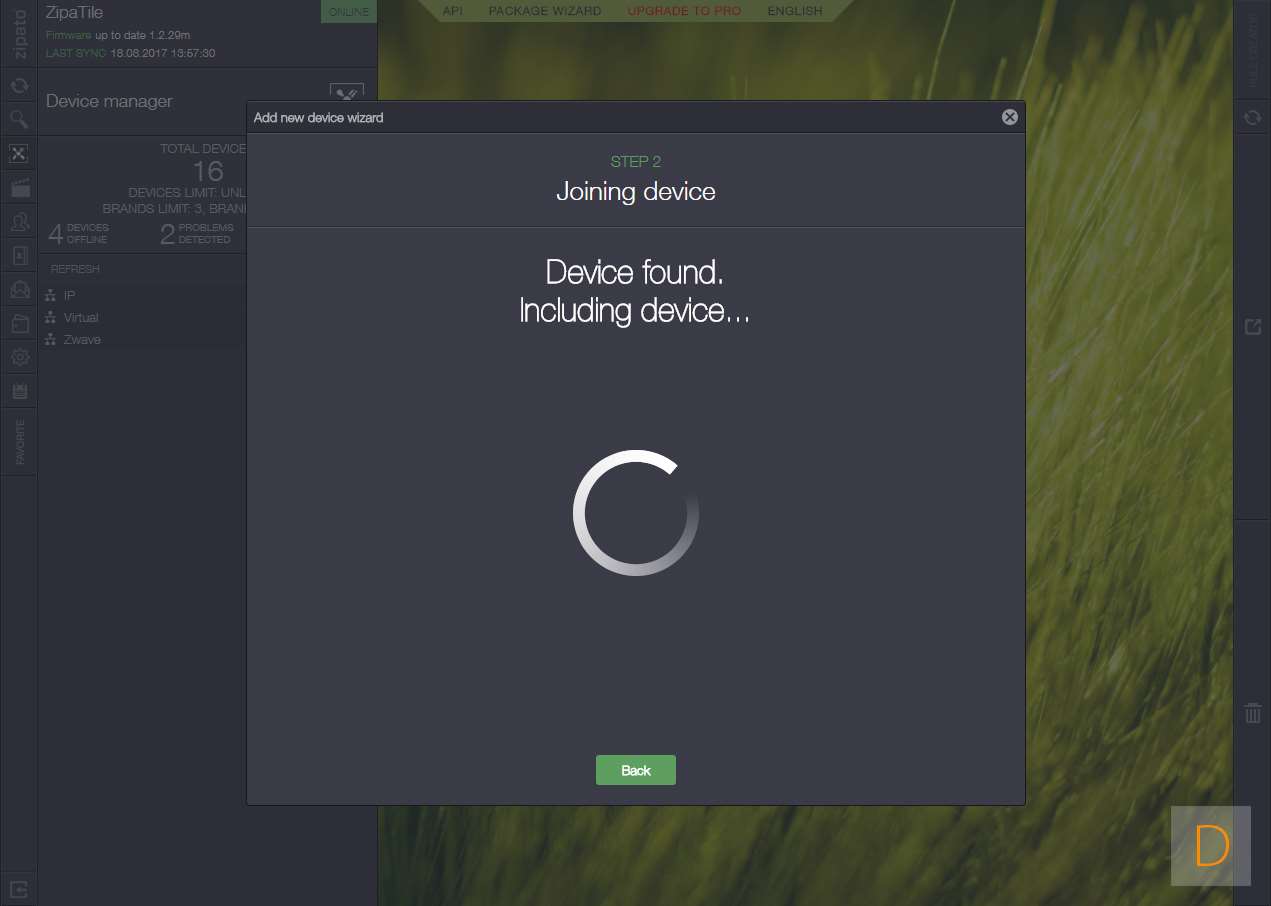
Task: Expand the Zwave network tree item
Action: coord(82,339)
